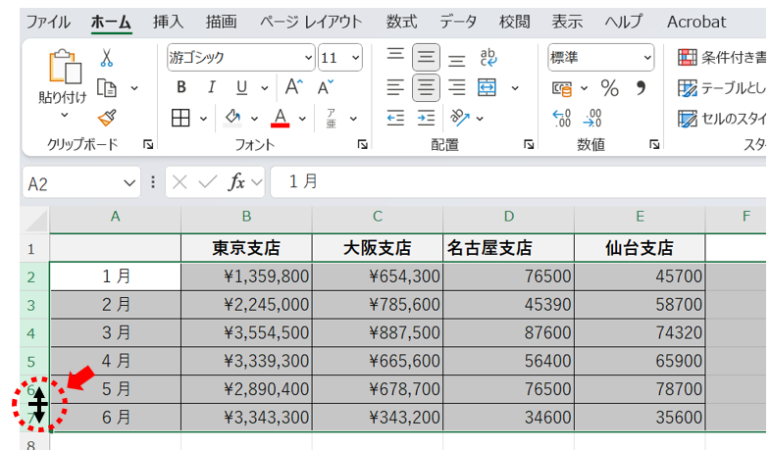Decrease indent in cell

pos(395,118)
